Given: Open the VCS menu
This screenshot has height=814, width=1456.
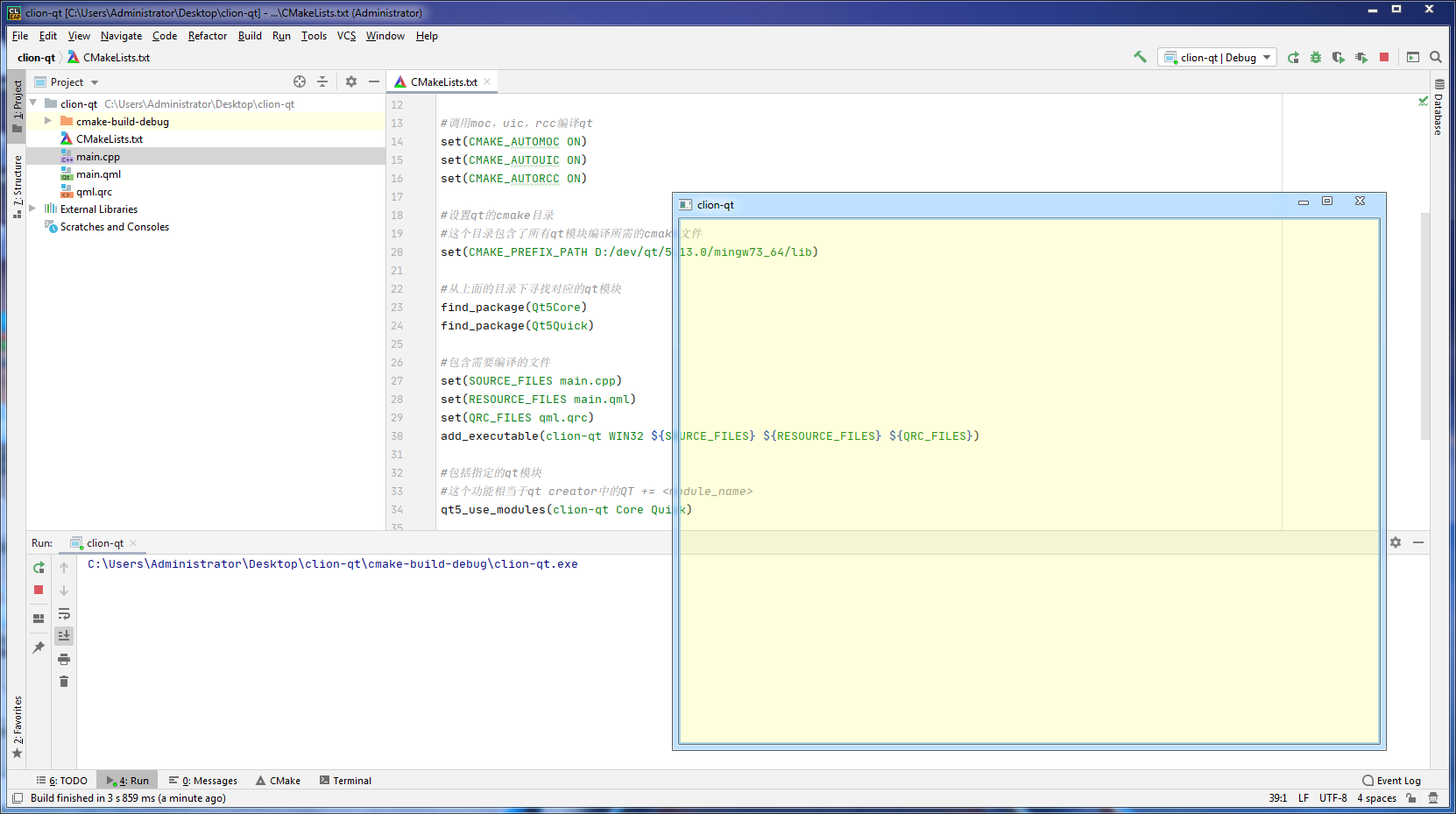Looking at the screenshot, I should (347, 36).
